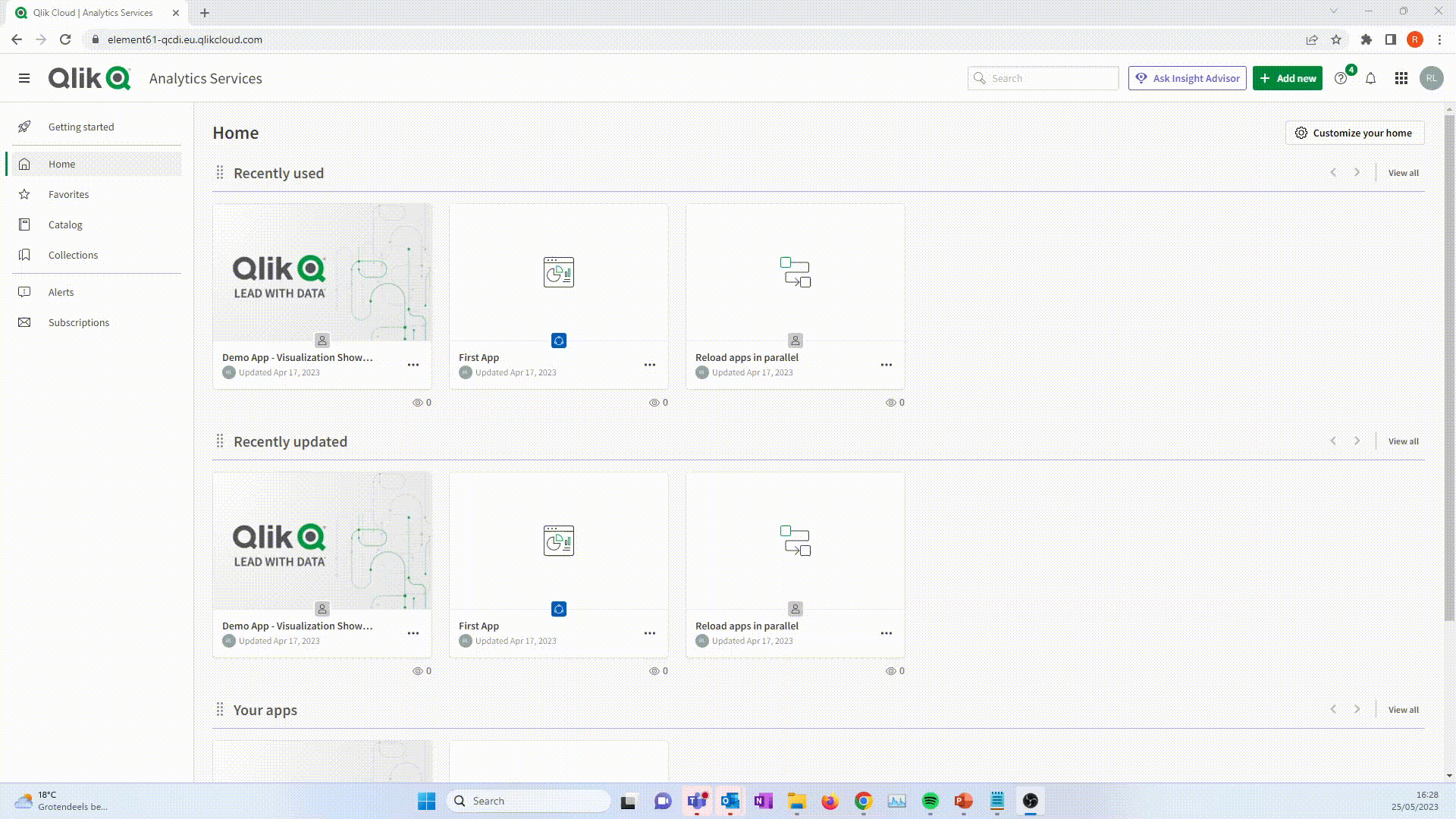Open the app launcher grid icon
This screenshot has width=1456, height=819.
(x=1401, y=78)
